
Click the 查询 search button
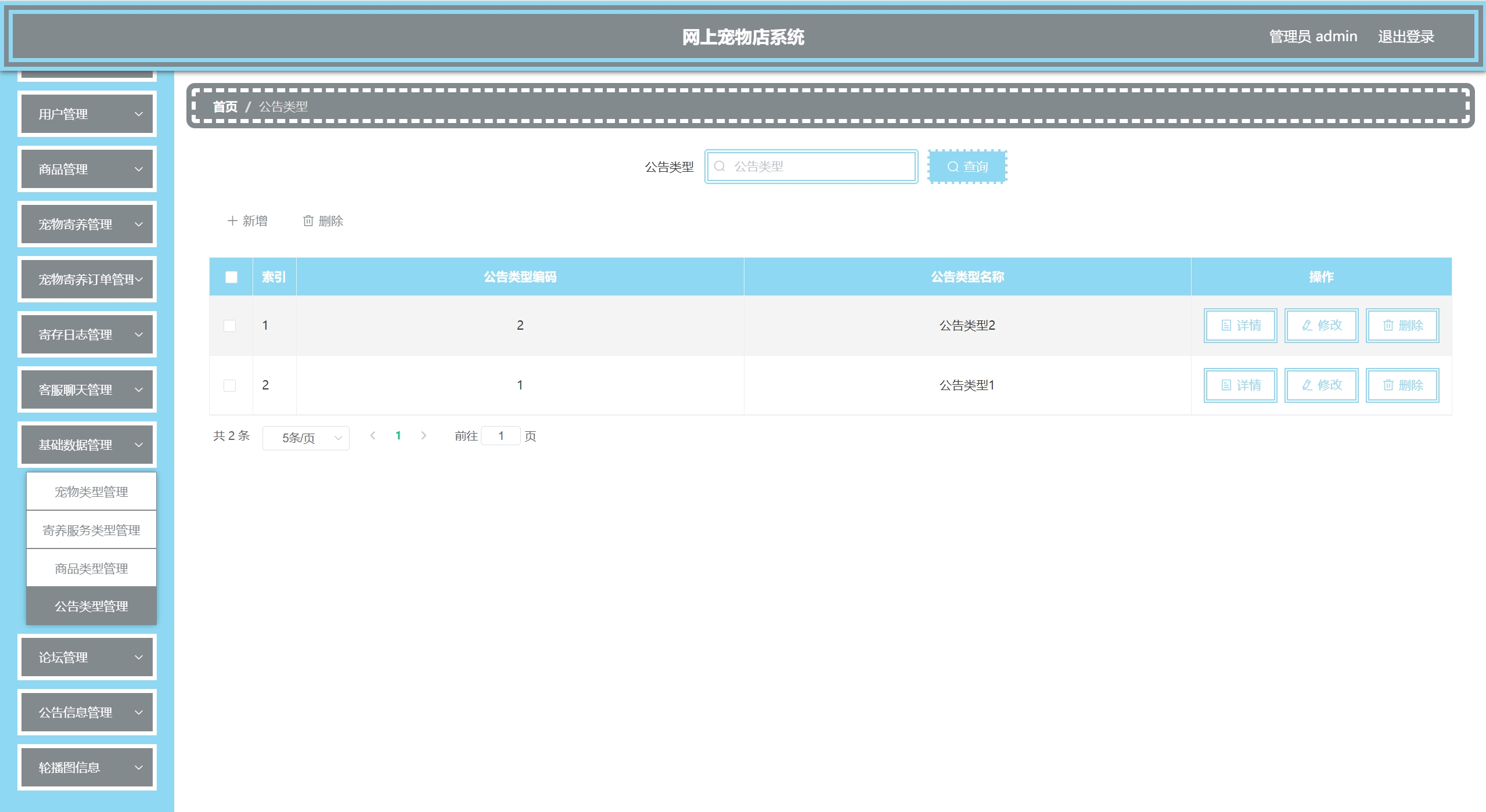pos(967,167)
